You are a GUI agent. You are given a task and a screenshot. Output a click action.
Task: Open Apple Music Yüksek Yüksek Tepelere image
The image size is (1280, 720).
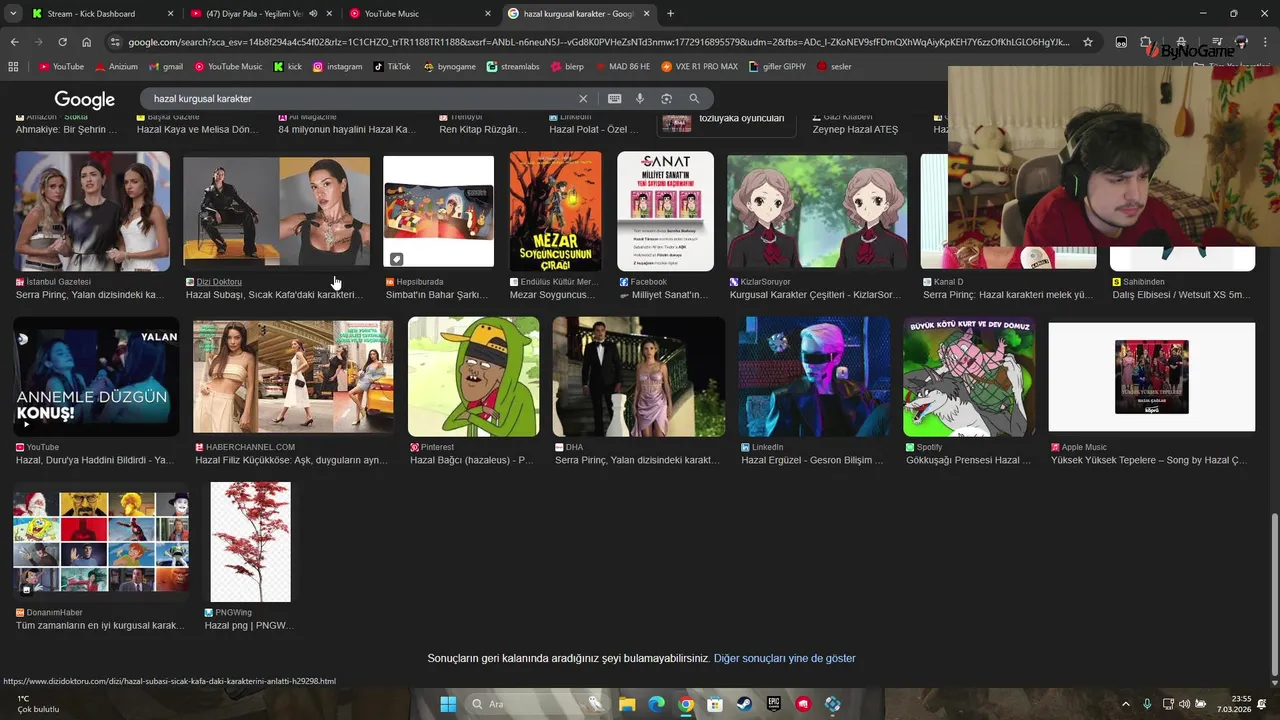(x=1152, y=377)
